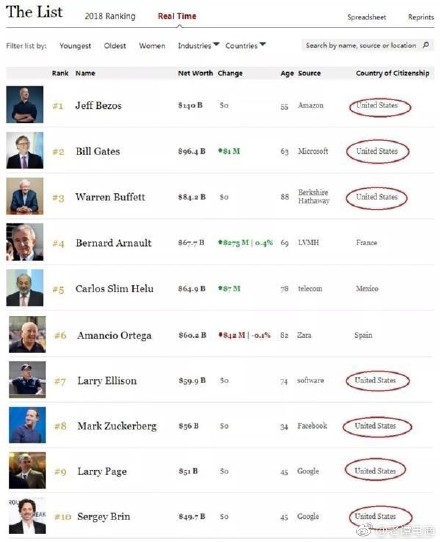
Task: Filter the list by Women
Action: (x=152, y=46)
